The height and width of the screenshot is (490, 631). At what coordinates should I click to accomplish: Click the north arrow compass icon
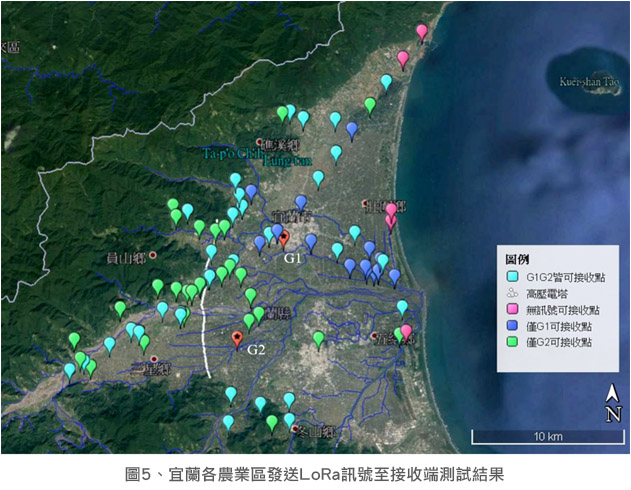[x=613, y=403]
